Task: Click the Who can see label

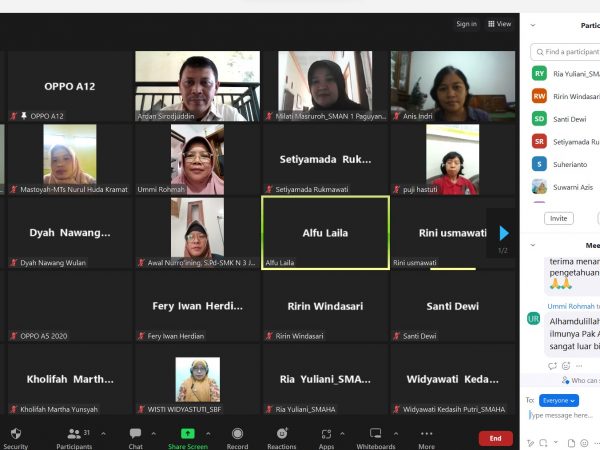Action: [584, 380]
